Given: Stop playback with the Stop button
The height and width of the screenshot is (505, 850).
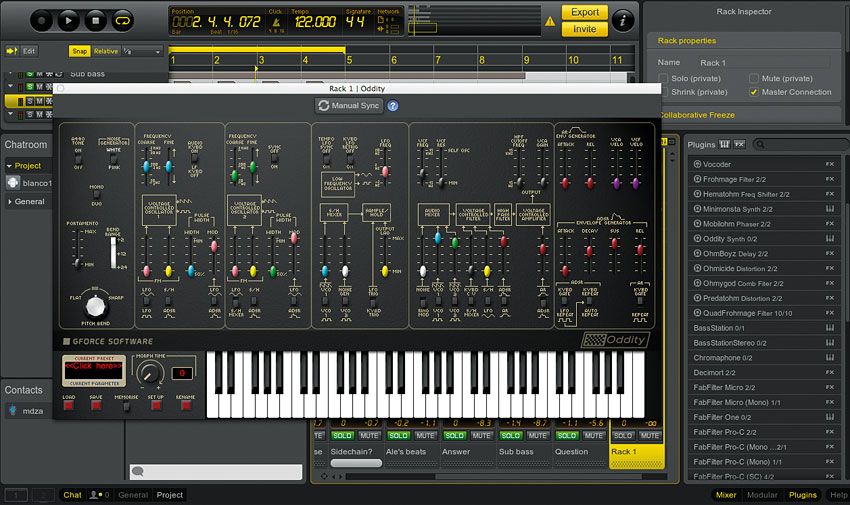Looking at the screenshot, I should pyautogui.click(x=95, y=21).
